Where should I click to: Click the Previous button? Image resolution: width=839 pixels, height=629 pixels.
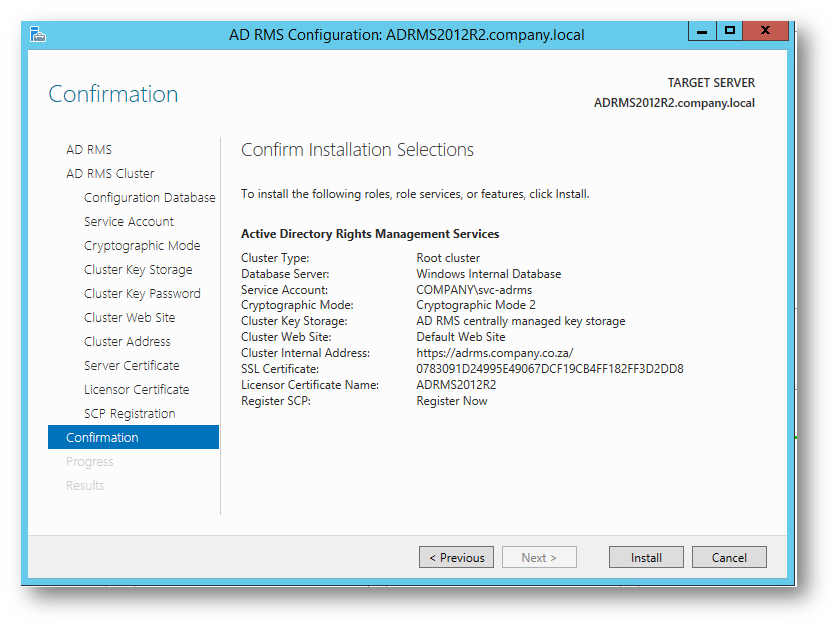(456, 557)
